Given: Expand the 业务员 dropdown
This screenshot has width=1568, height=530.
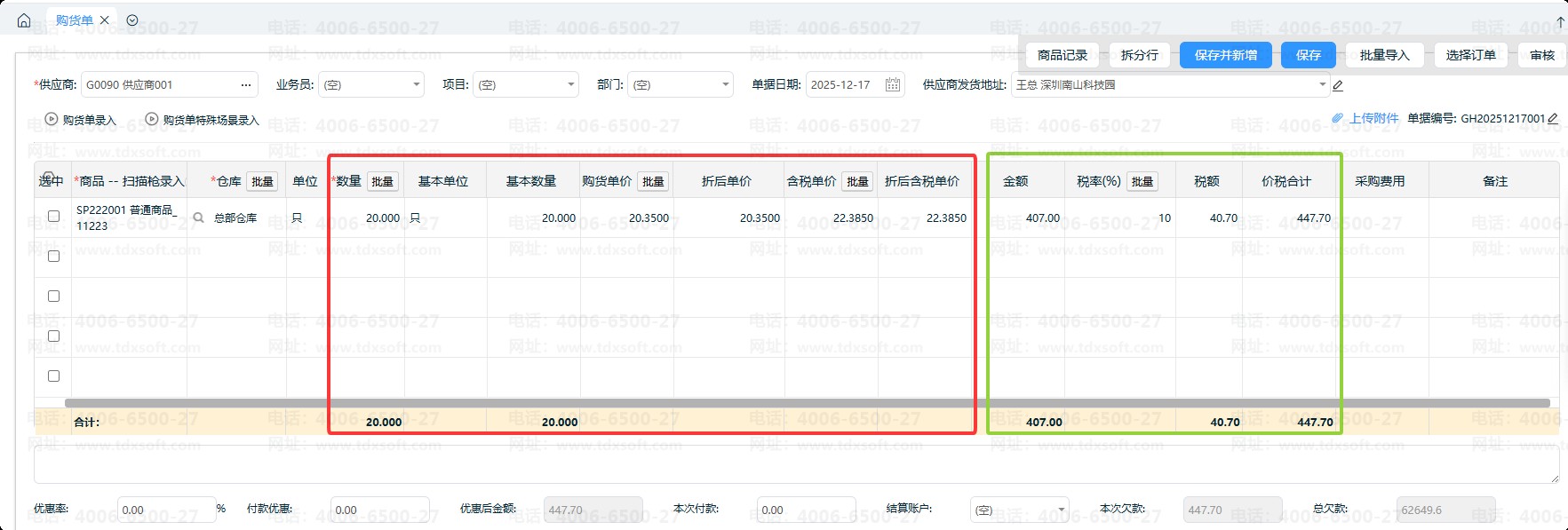Looking at the screenshot, I should point(416,85).
